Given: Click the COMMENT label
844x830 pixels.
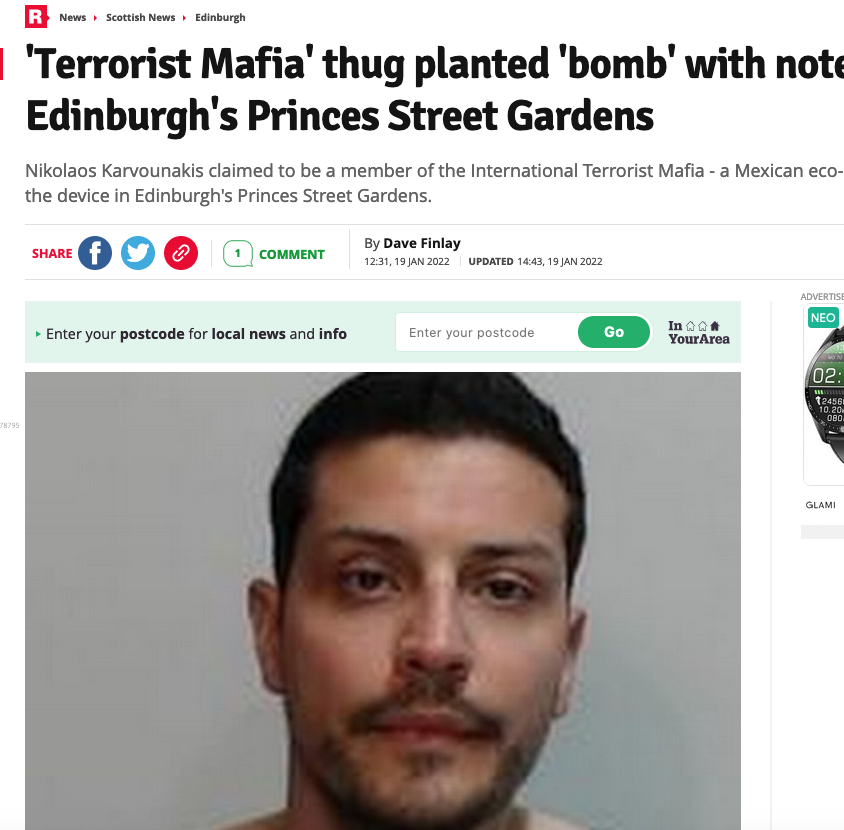Looking at the screenshot, I should [x=292, y=255].
